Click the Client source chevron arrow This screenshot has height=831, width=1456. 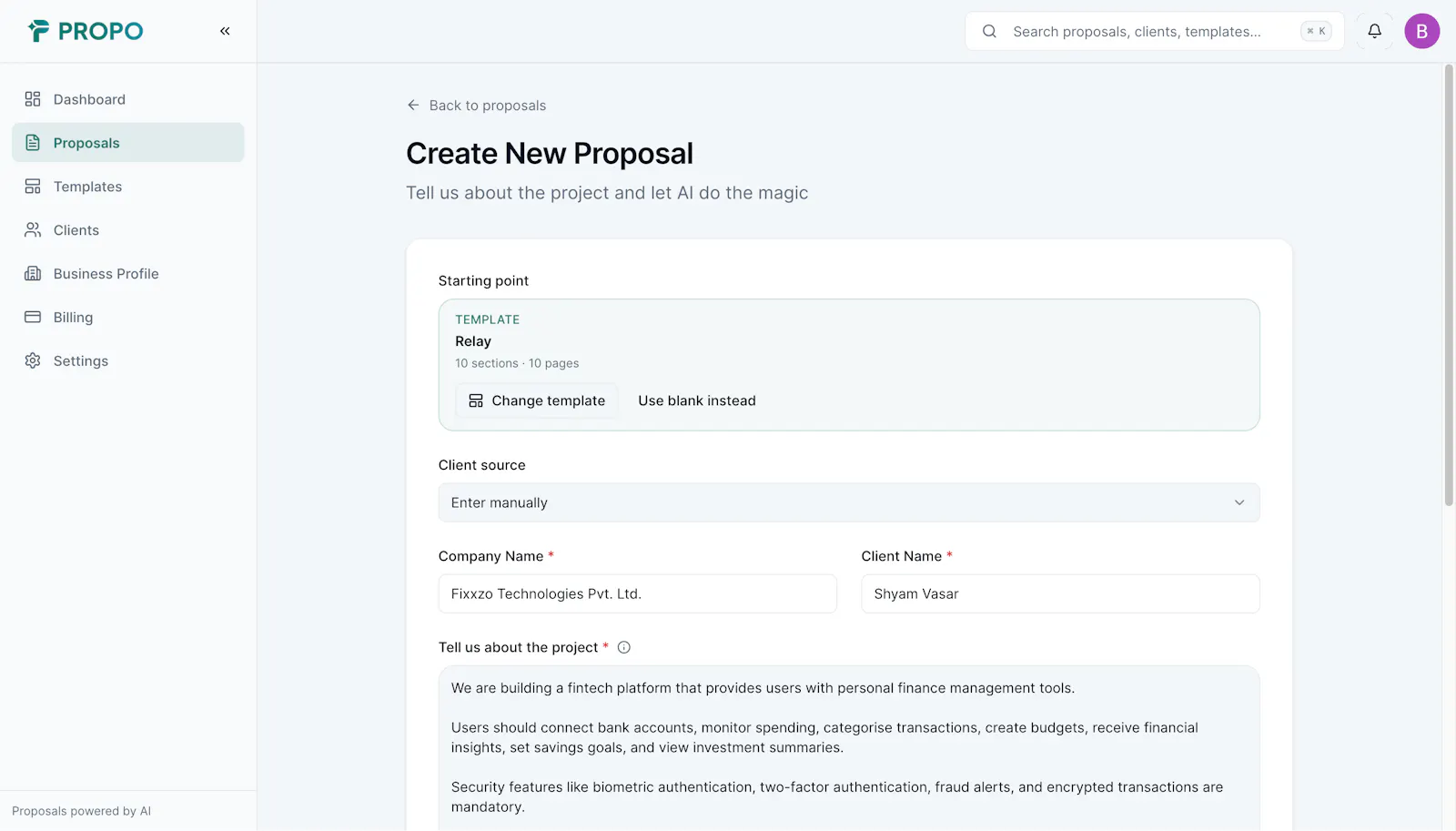point(1239,503)
